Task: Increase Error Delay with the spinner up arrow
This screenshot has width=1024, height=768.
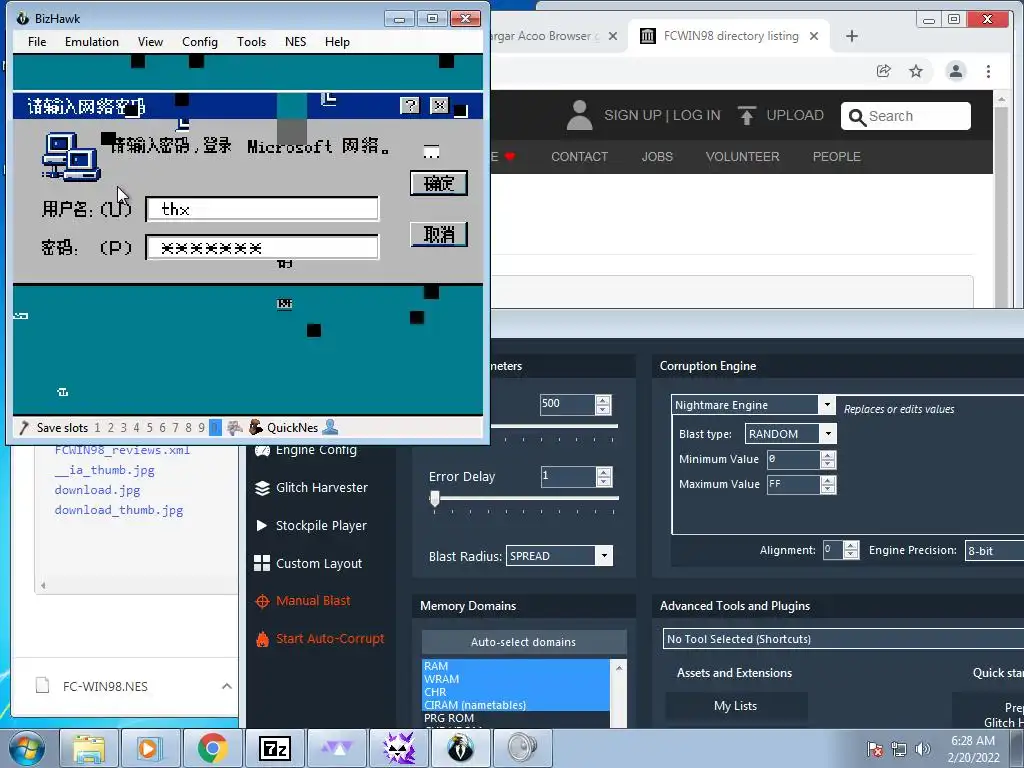Action: 603,472
